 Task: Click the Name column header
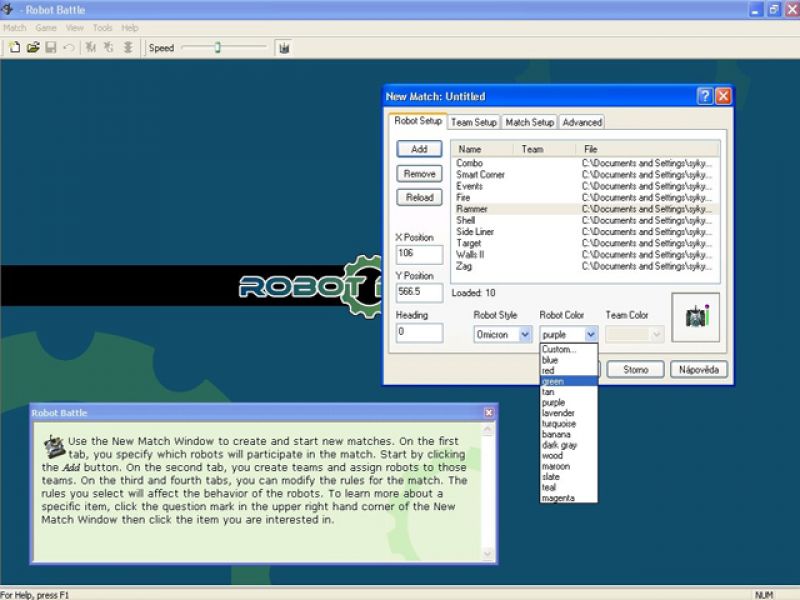(x=483, y=149)
